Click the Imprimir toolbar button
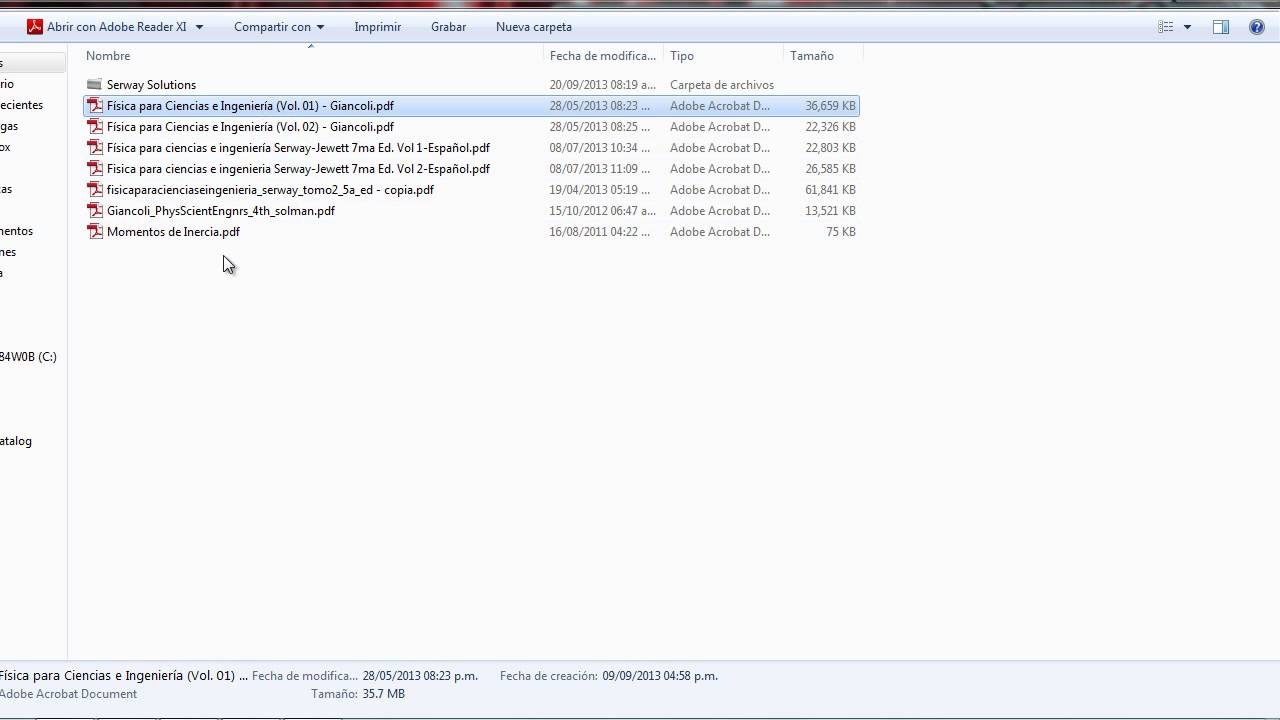 378,27
